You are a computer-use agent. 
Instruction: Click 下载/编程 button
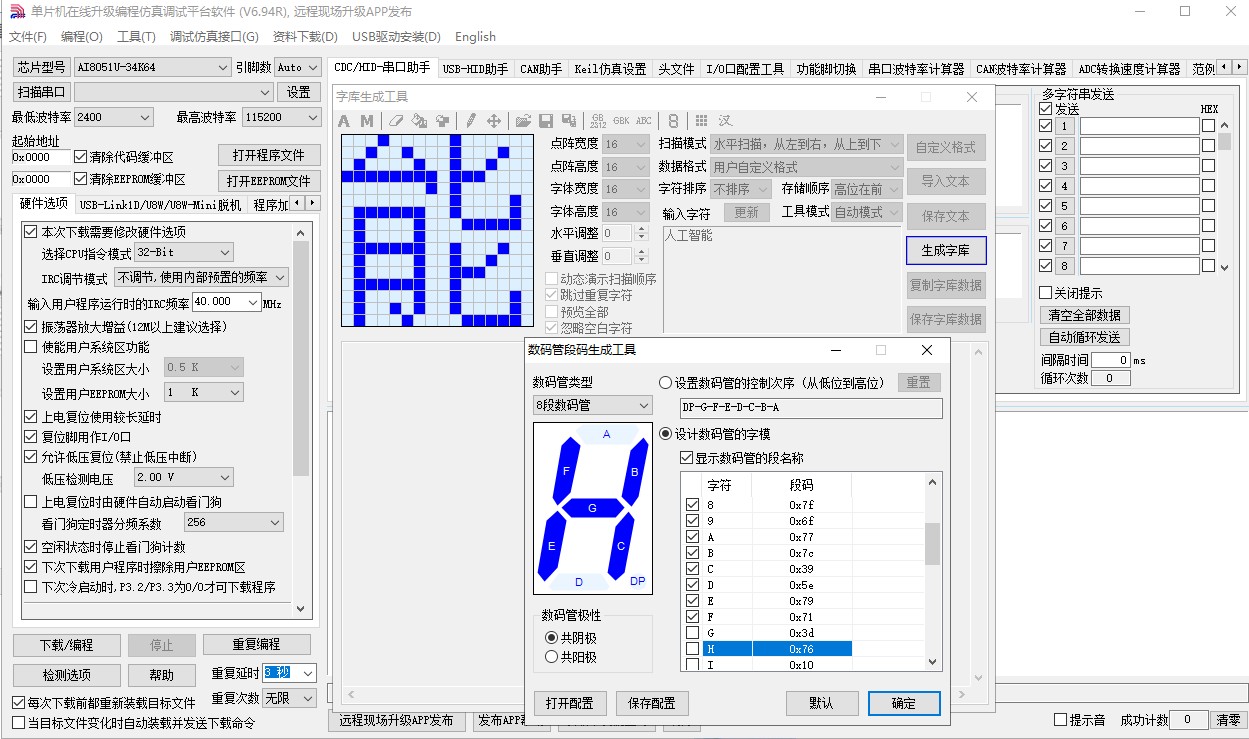(x=67, y=645)
